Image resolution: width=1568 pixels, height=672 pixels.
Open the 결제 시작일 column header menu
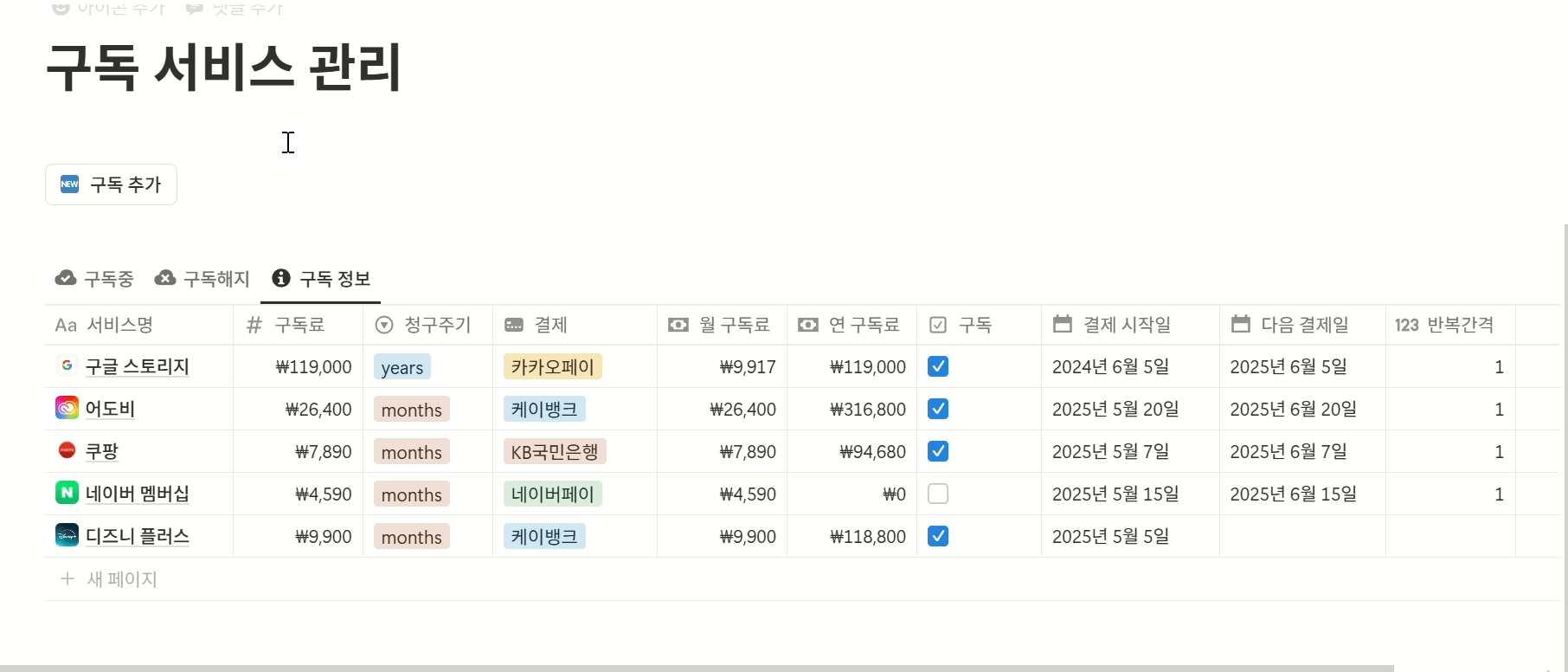1131,325
